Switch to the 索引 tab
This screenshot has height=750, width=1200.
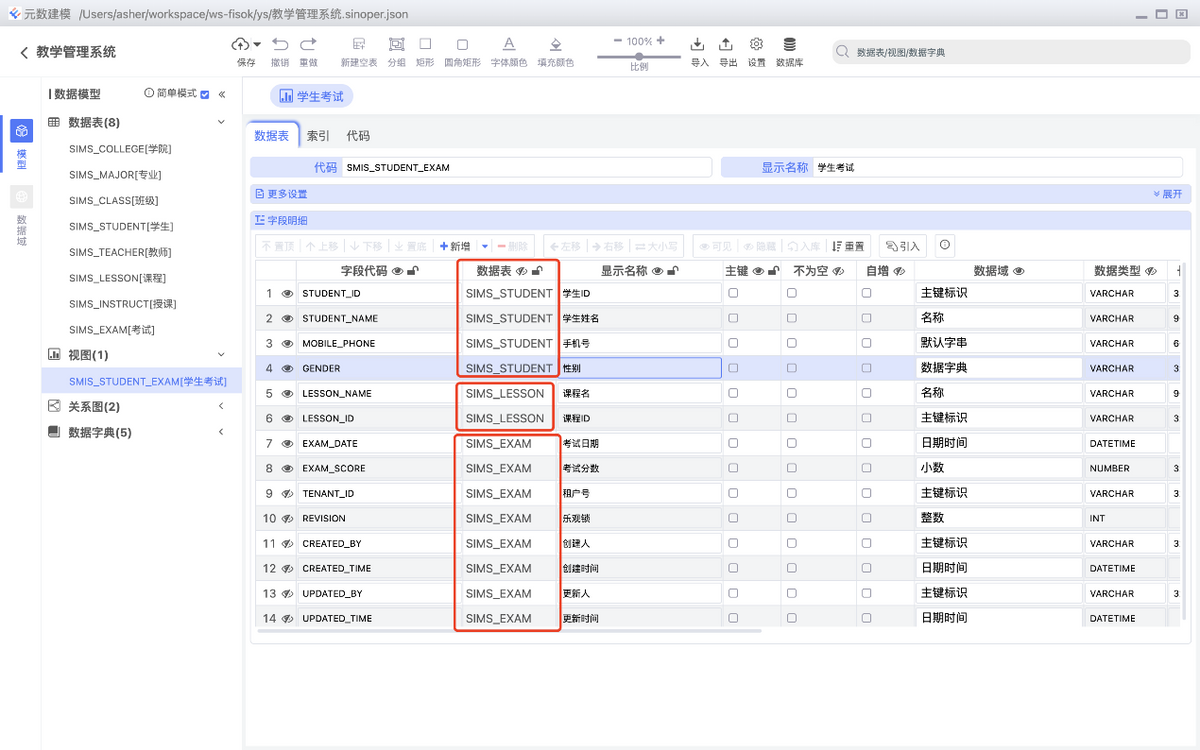(318, 136)
